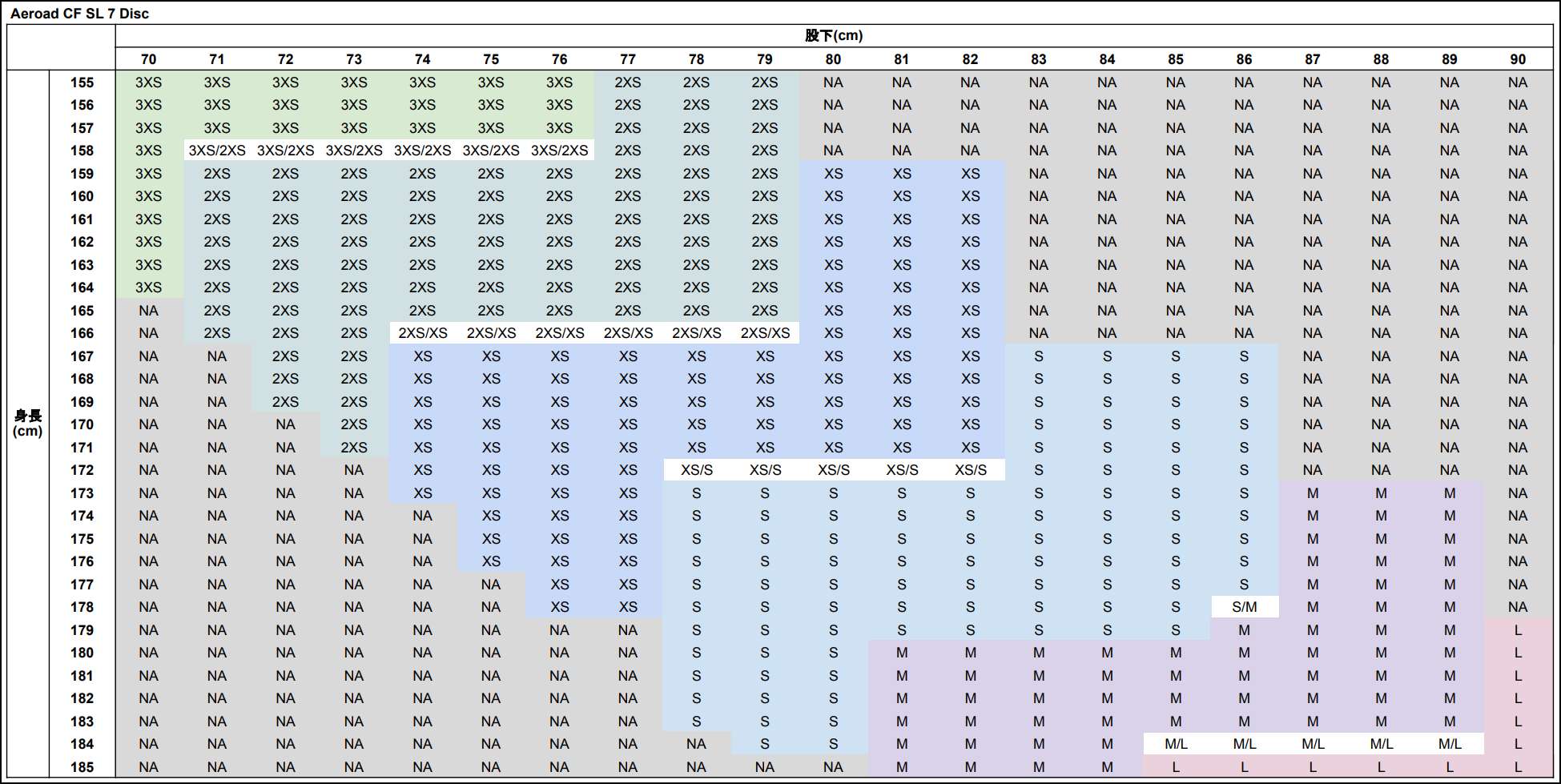The image size is (1561, 784).
Task: Click the M/L cell at height 184, inseam 89
Action: 1450,744
